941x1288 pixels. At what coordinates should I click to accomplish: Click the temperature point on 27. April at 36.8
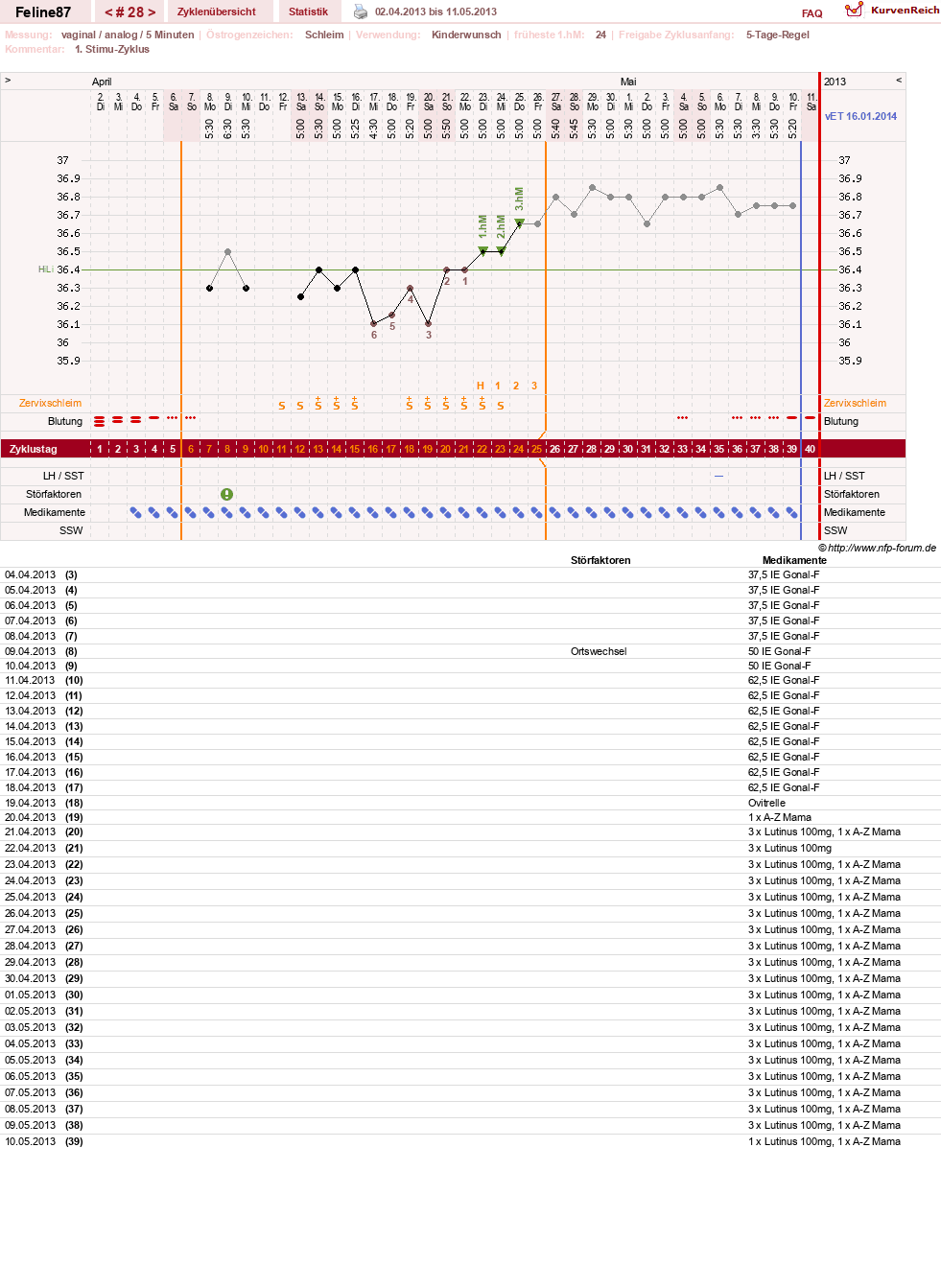(x=555, y=197)
